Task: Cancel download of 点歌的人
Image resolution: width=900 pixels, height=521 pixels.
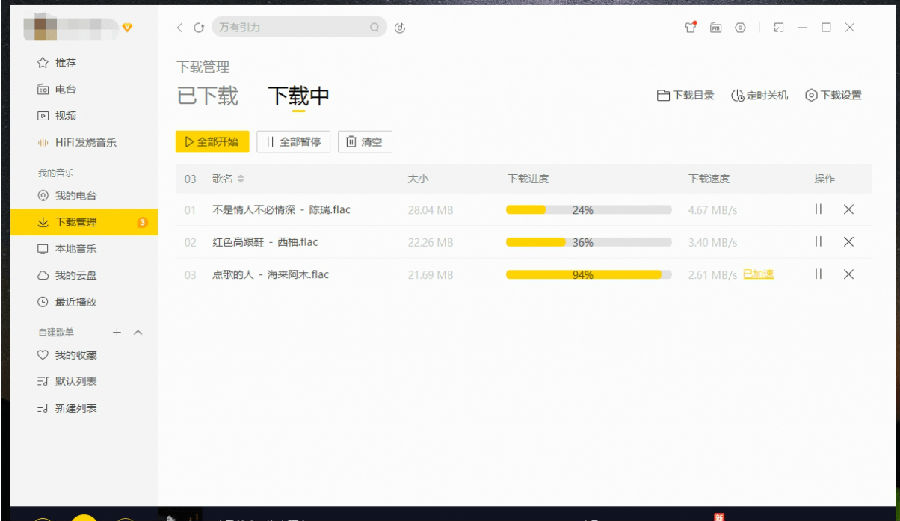Action: coord(849,274)
